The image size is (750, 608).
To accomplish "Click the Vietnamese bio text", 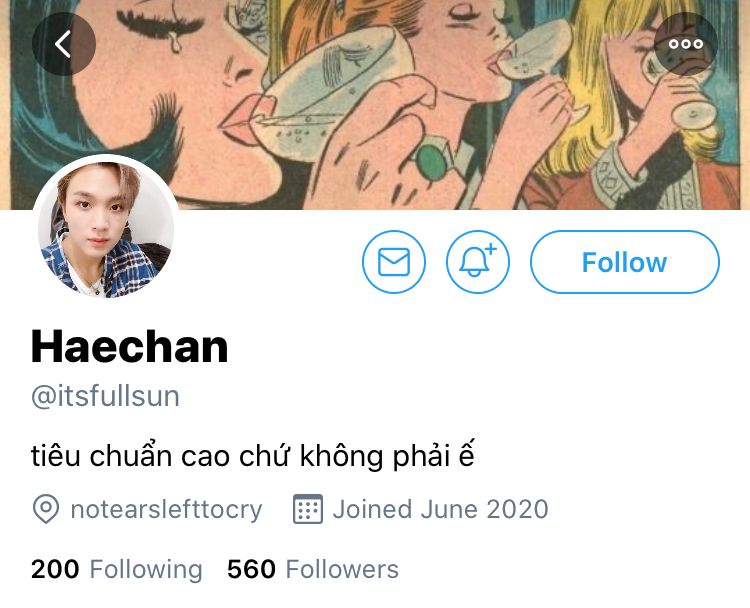I will point(253,455).
